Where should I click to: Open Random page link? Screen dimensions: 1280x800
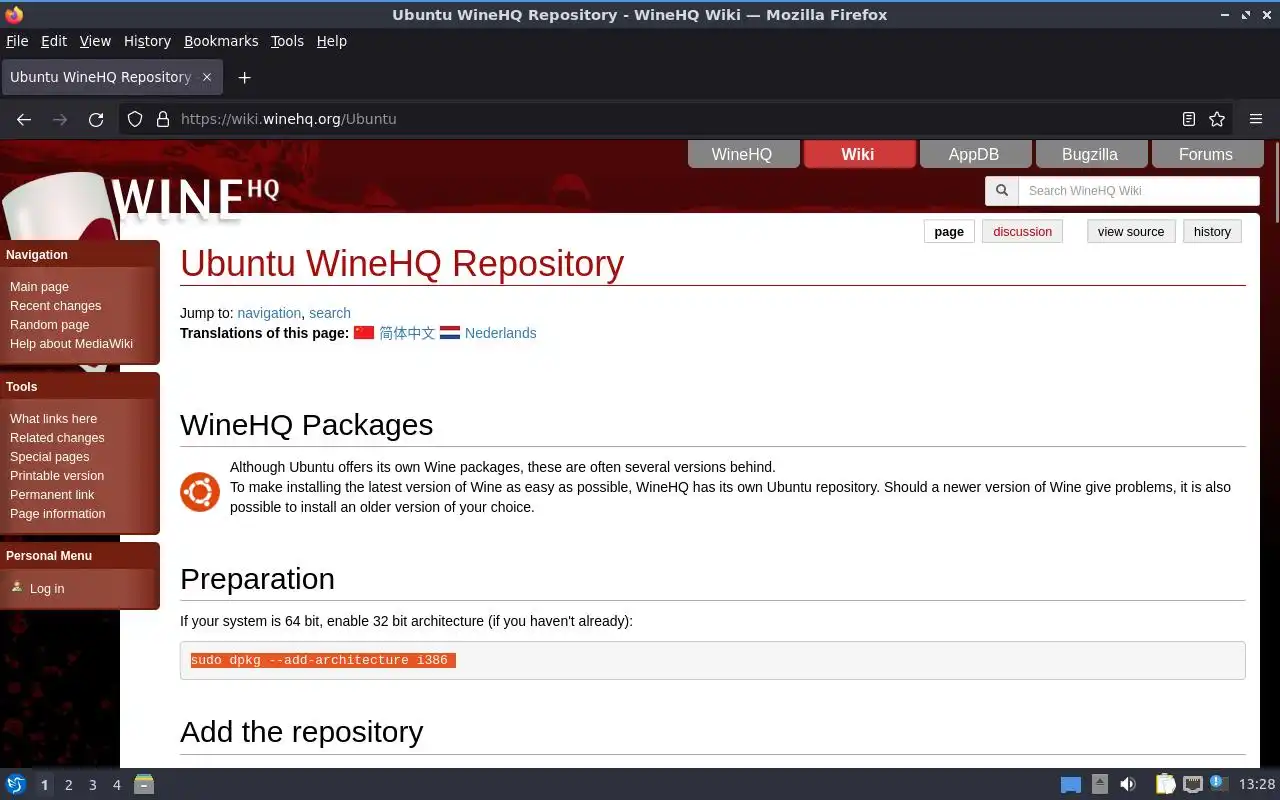point(49,324)
